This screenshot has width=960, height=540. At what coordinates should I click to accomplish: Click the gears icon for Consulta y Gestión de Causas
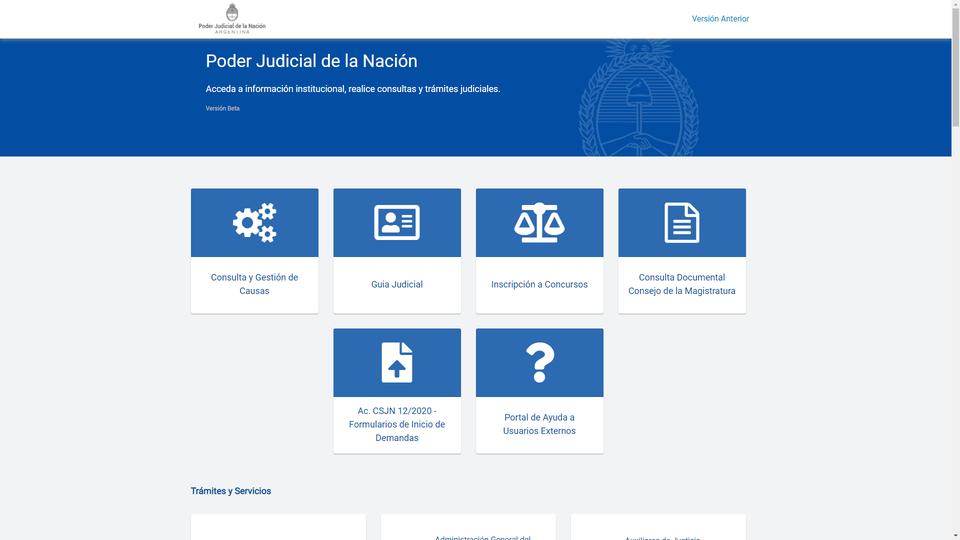[255, 222]
